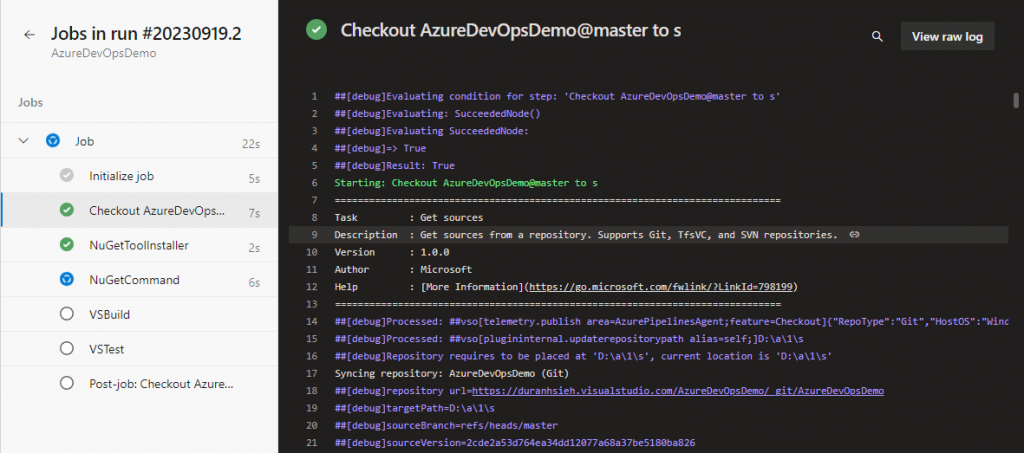Click View raw log button
The width and height of the screenshot is (1024, 453).
point(947,37)
